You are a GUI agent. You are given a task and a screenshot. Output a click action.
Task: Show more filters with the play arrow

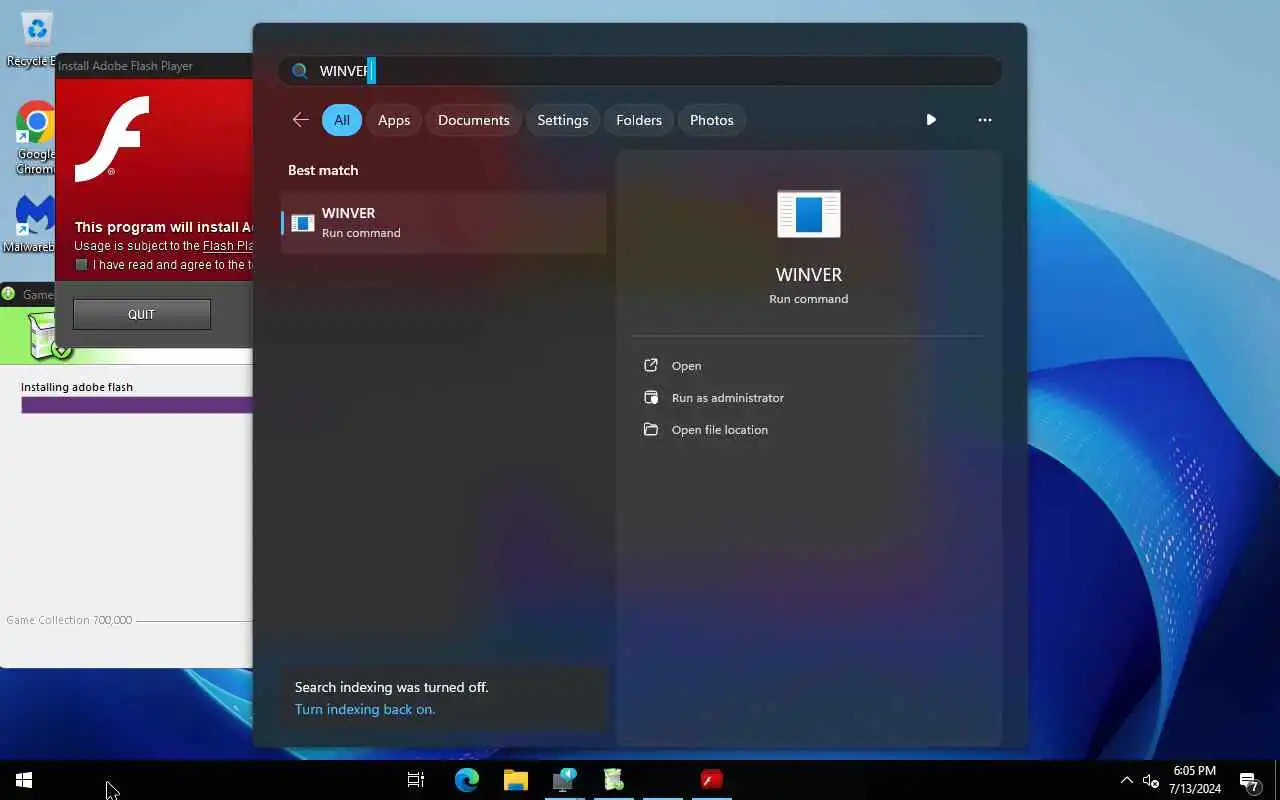931,120
